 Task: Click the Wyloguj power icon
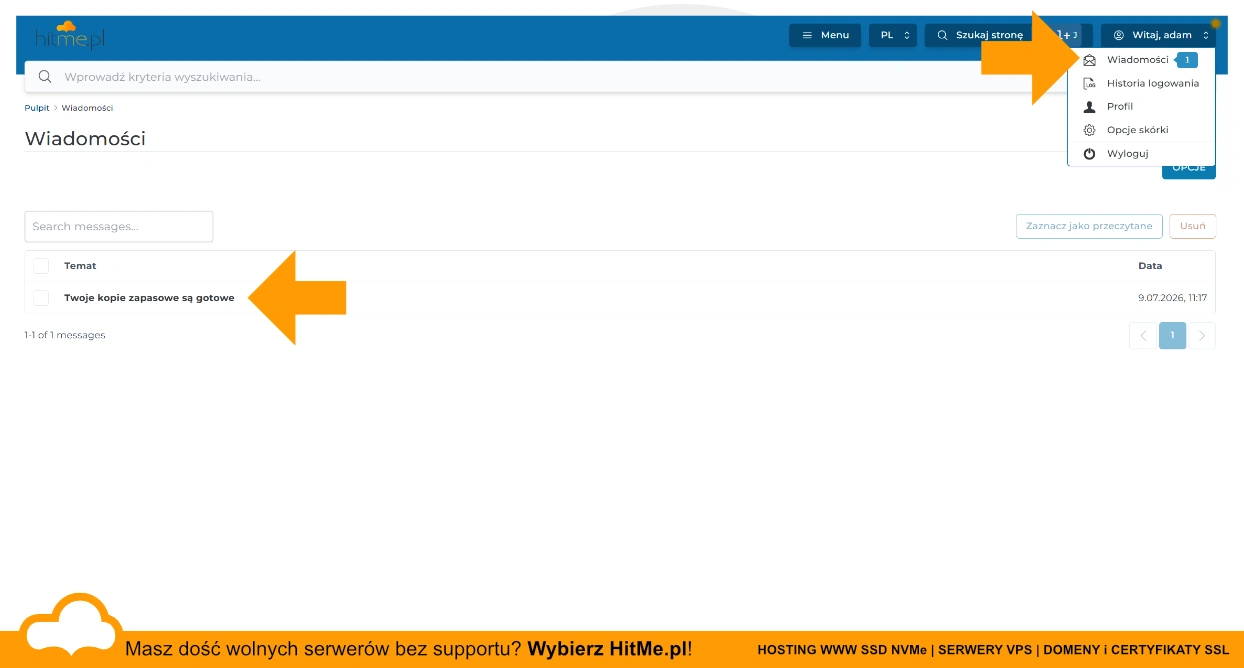1089,154
